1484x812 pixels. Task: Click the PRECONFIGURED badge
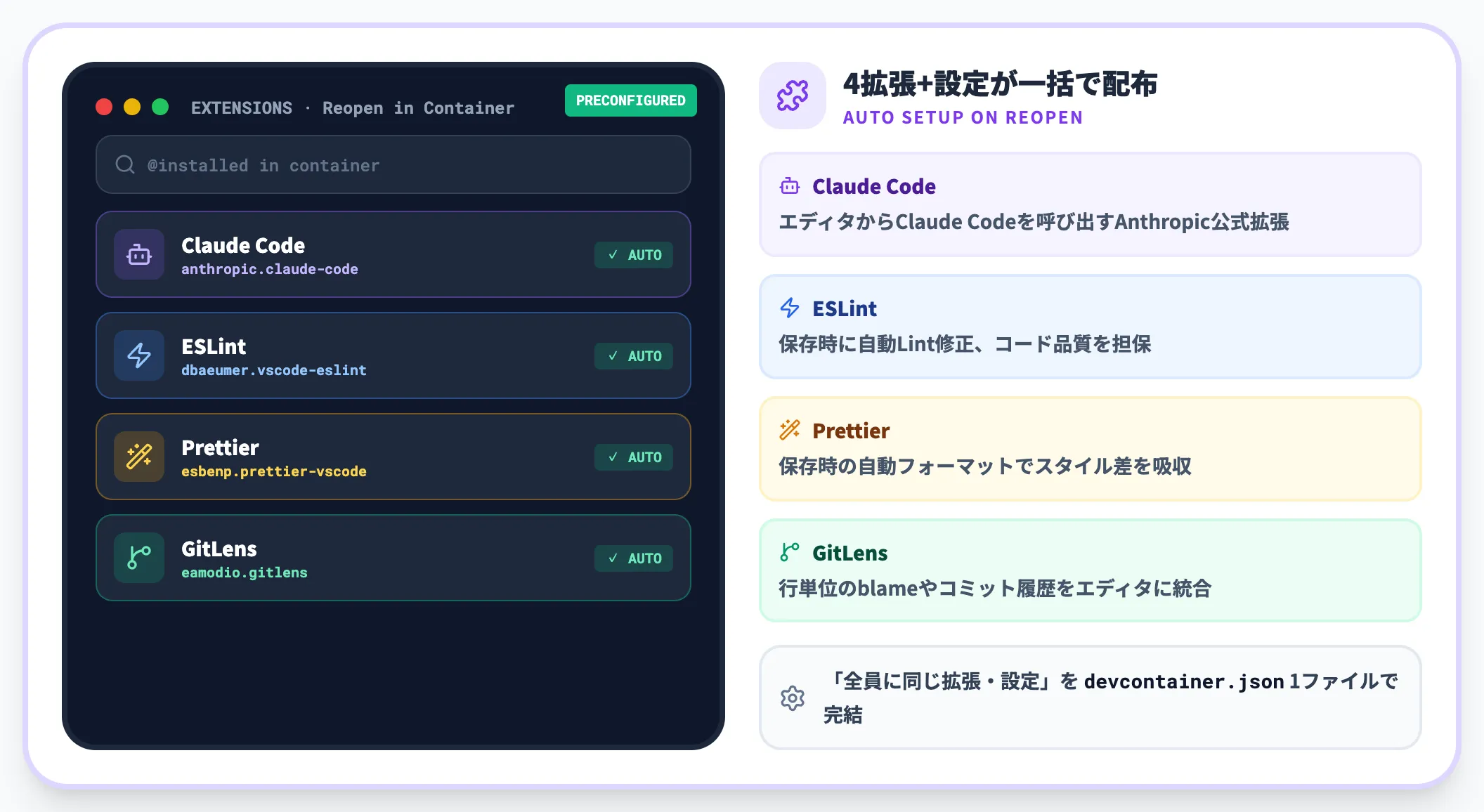point(631,100)
